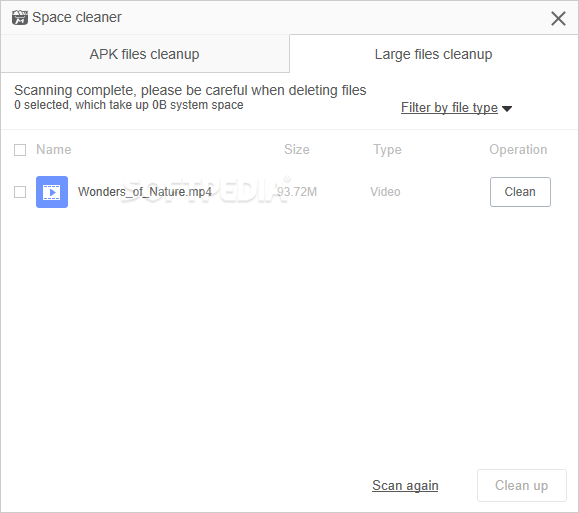Check the box for Wonders_of_Nature.mp4

20,192
